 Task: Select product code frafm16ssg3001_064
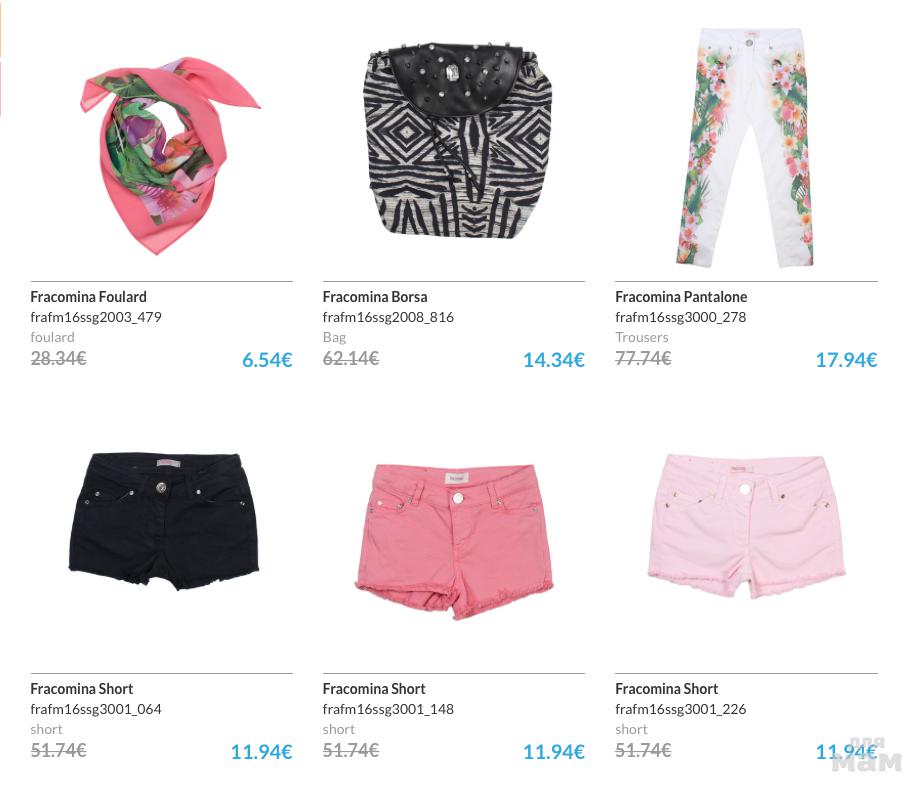tap(96, 709)
